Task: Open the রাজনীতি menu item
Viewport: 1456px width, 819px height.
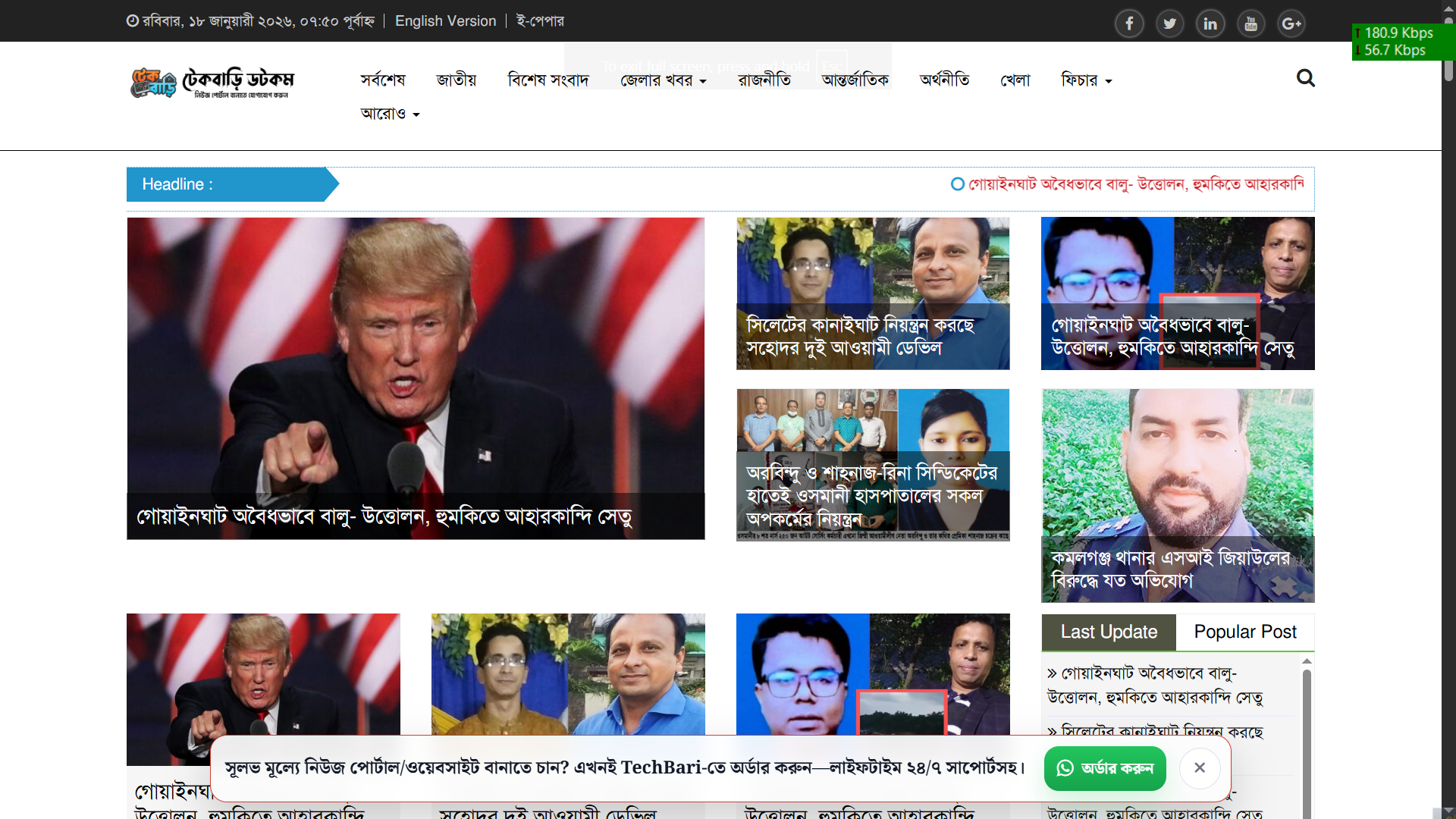Action: [x=764, y=80]
